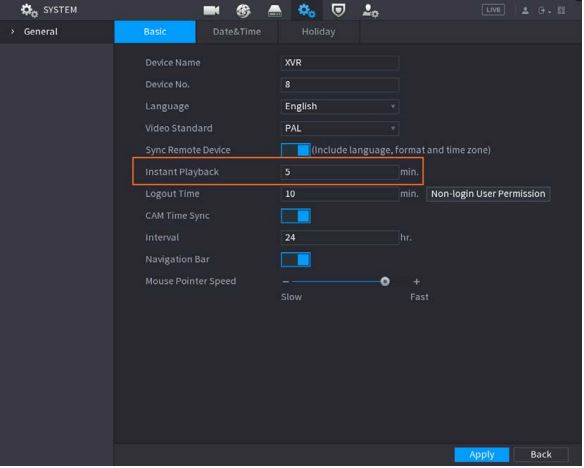Open the Security shield icon
Screen dimensions: 584x468
pyautogui.click(x=338, y=10)
